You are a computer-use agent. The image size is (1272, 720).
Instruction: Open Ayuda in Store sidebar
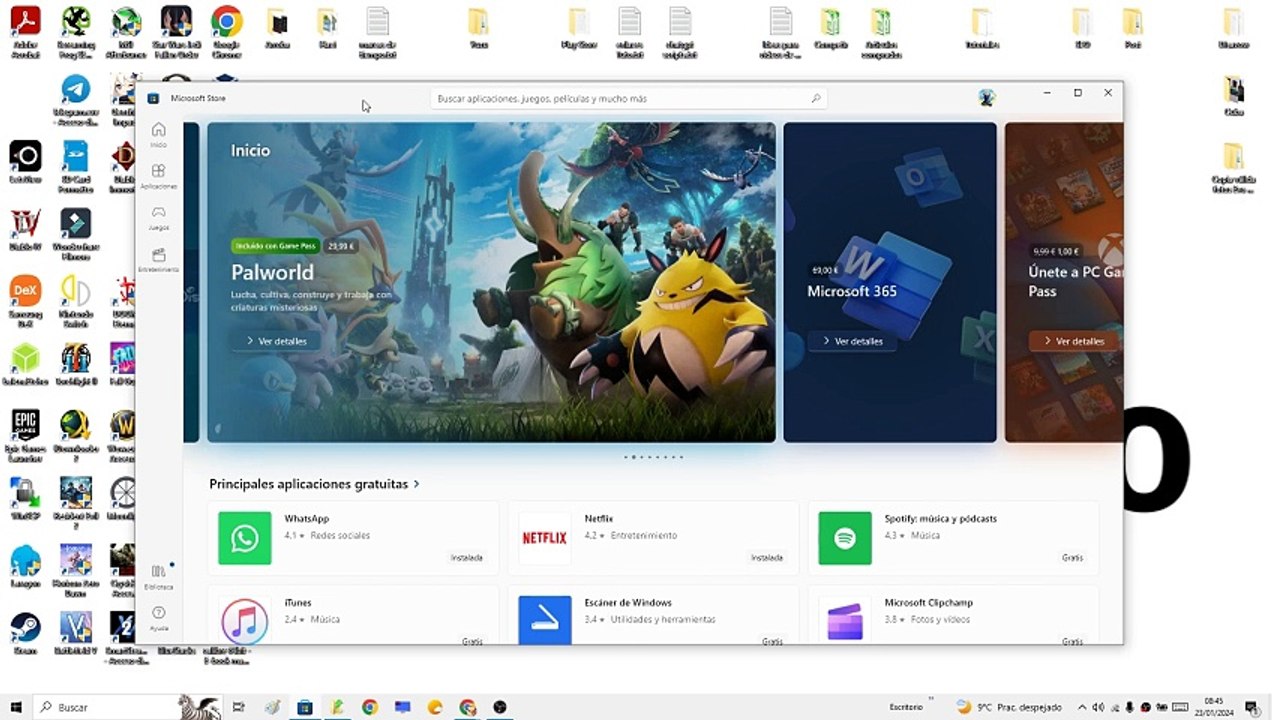(x=158, y=618)
